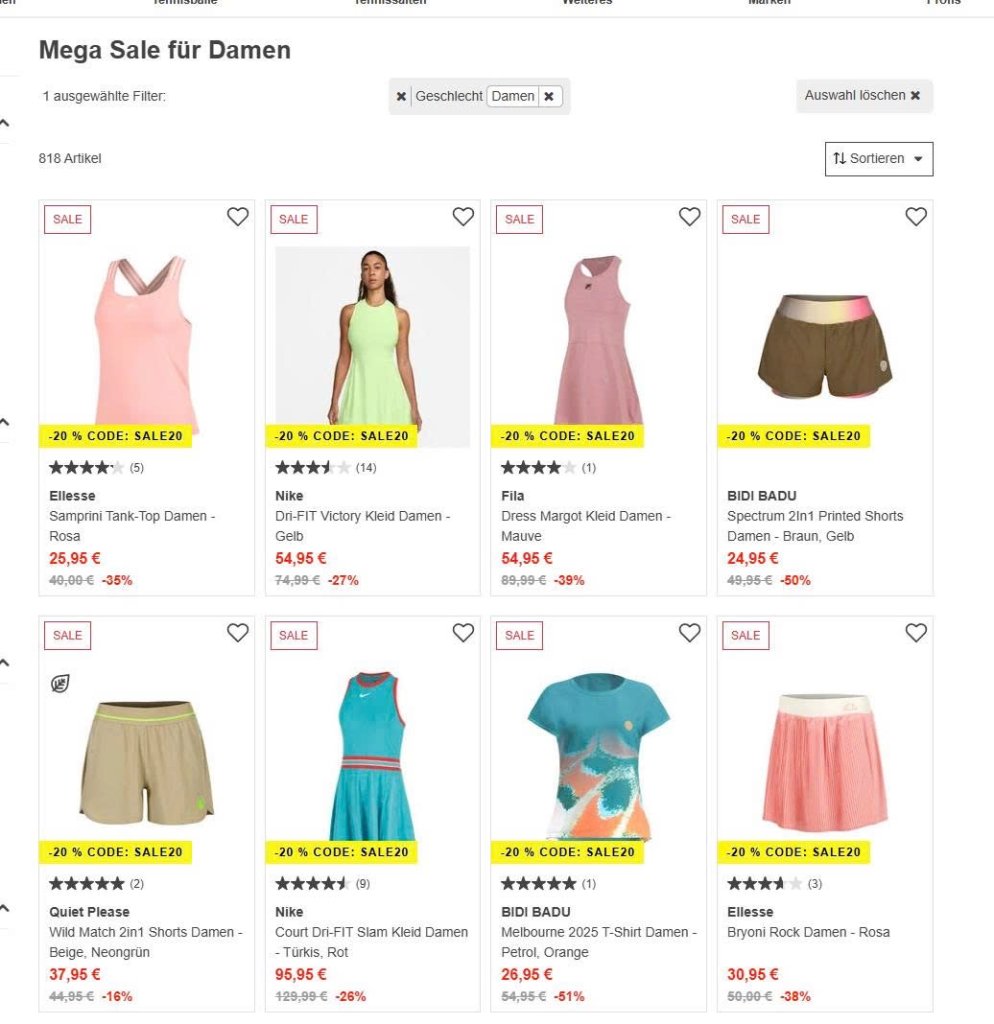View the brown BIDI BADU shorts image
Viewport: 994px width, 1024px height.
(x=825, y=346)
